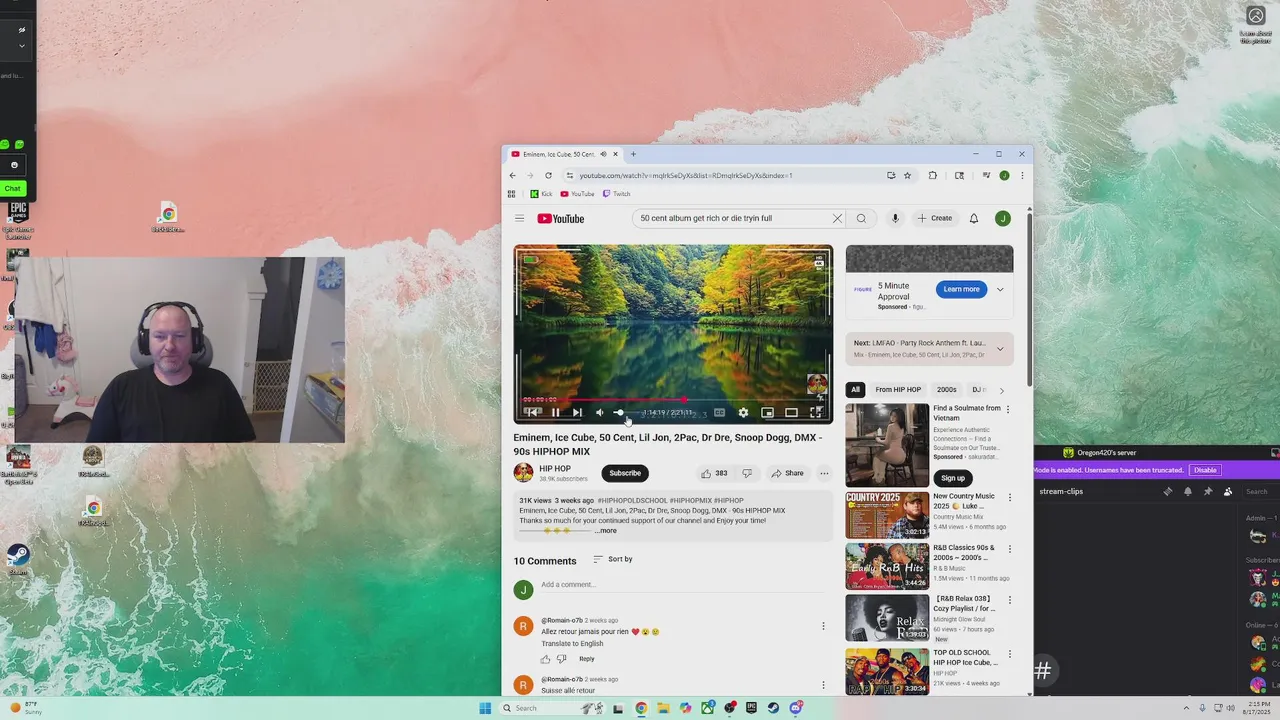Reload the Chrome page
This screenshot has height=720, width=1280.
point(548,175)
